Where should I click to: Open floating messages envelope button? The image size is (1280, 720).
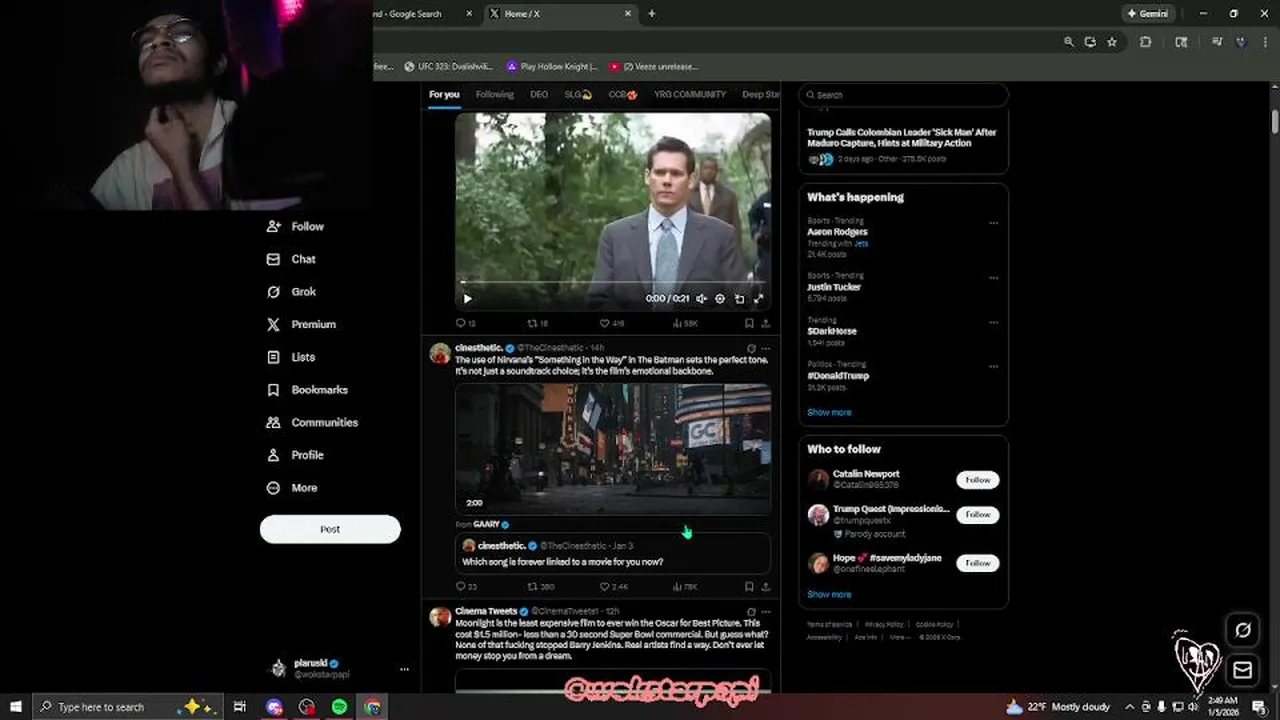coord(1243,670)
